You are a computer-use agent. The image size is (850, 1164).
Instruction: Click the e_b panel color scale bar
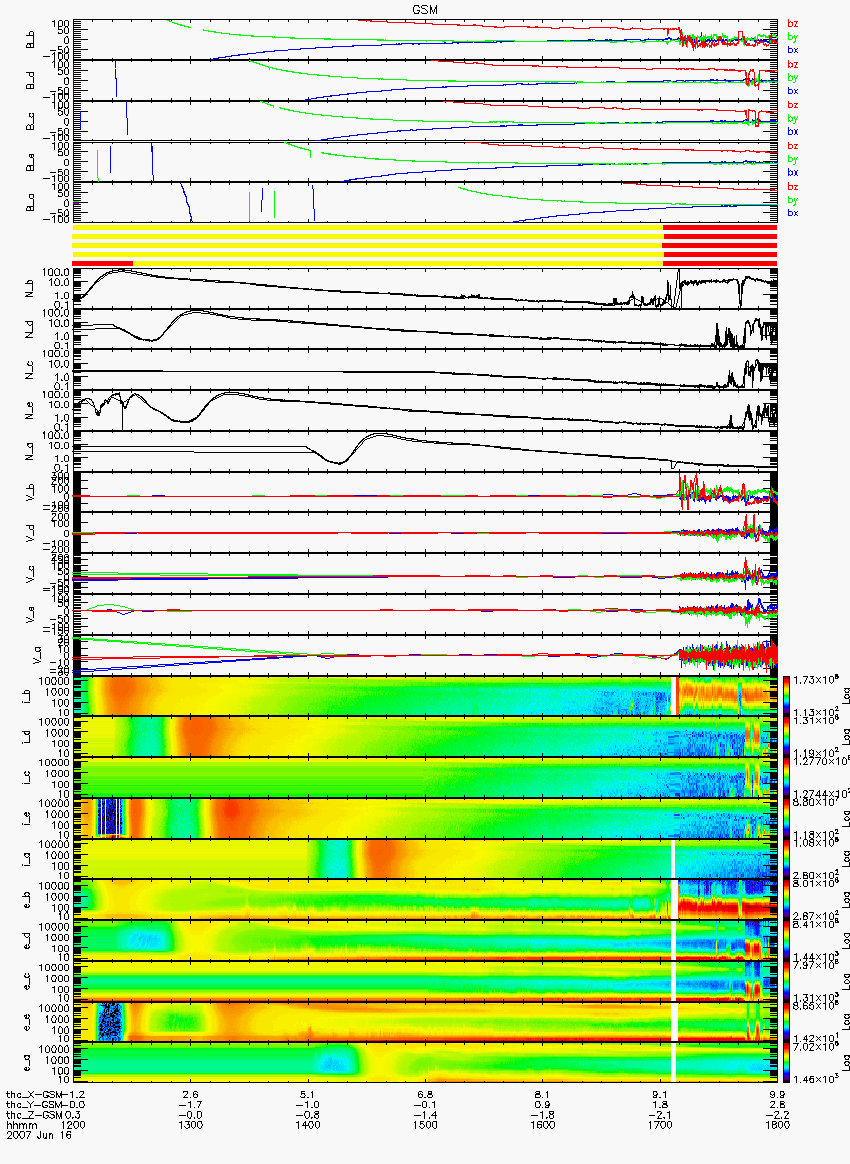[787, 900]
